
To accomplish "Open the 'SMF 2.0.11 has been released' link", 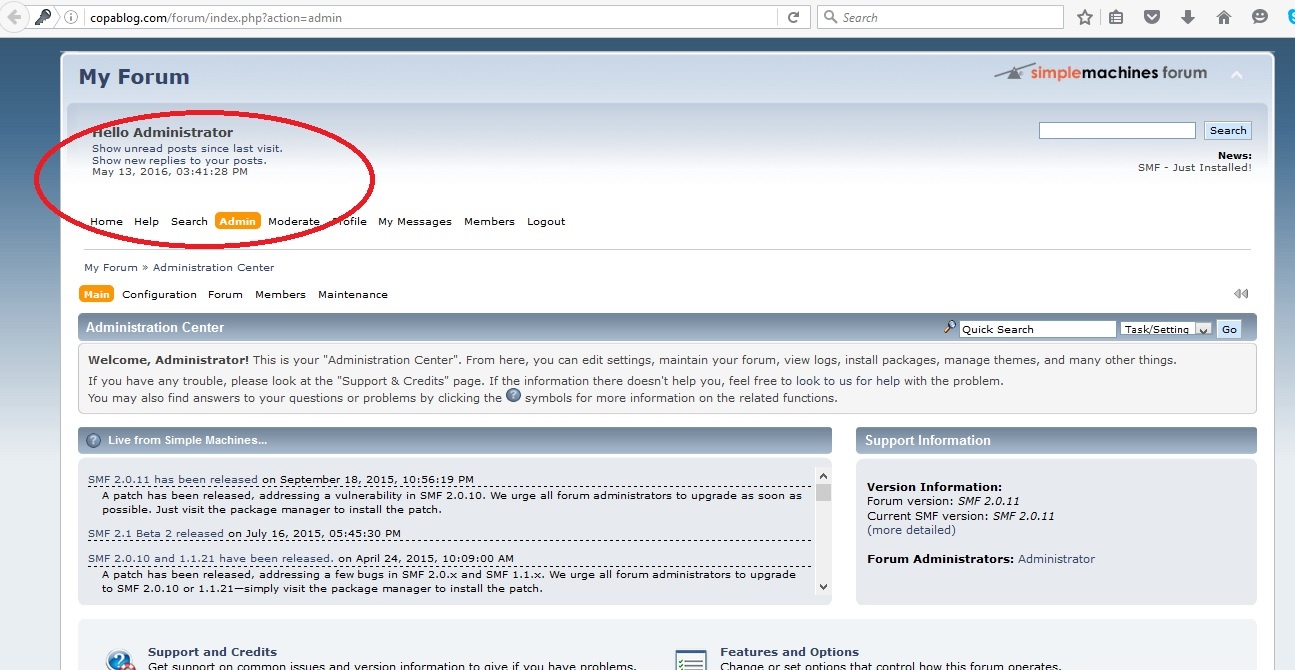I will pos(172,480).
